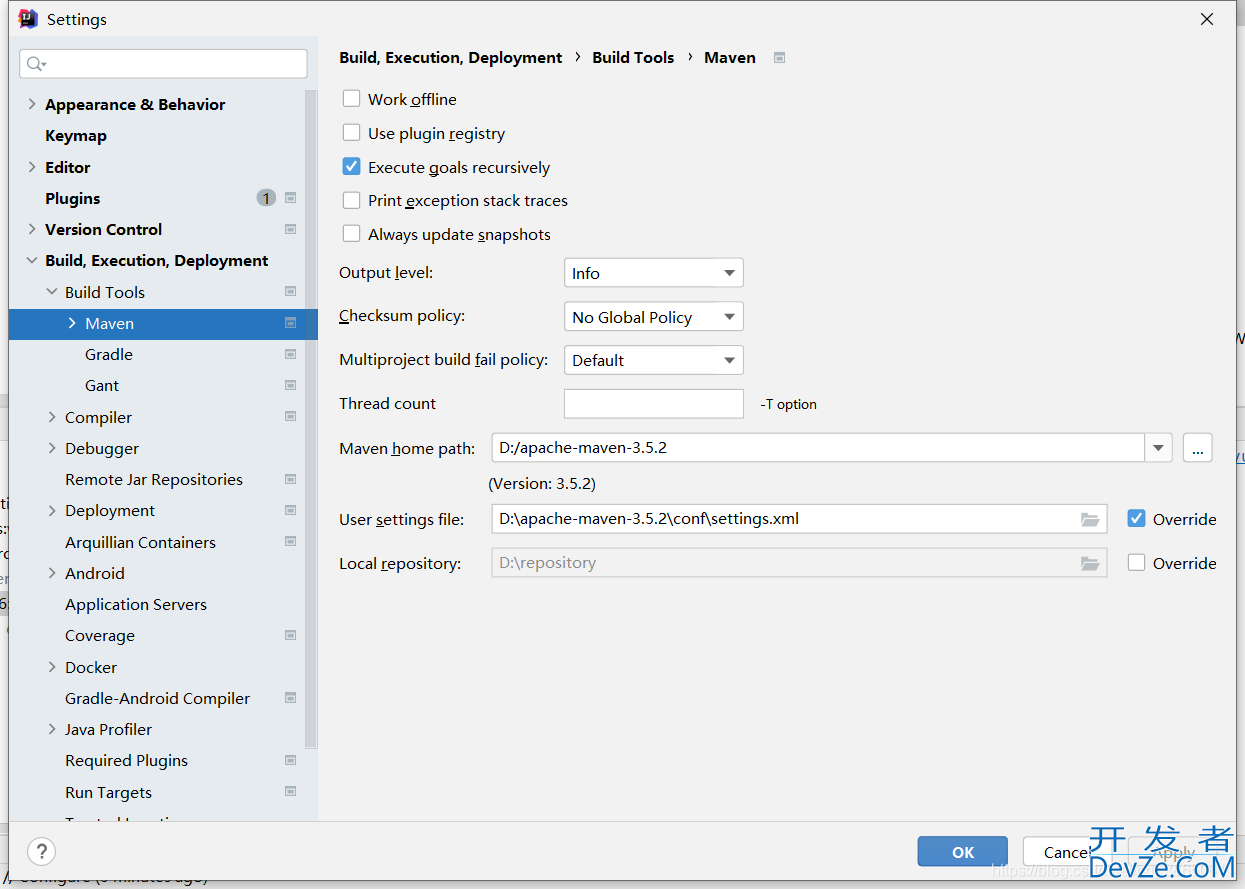Viewport: 1245px width, 889px height.
Task: Click the Plugins update count badge
Action: tap(266, 198)
